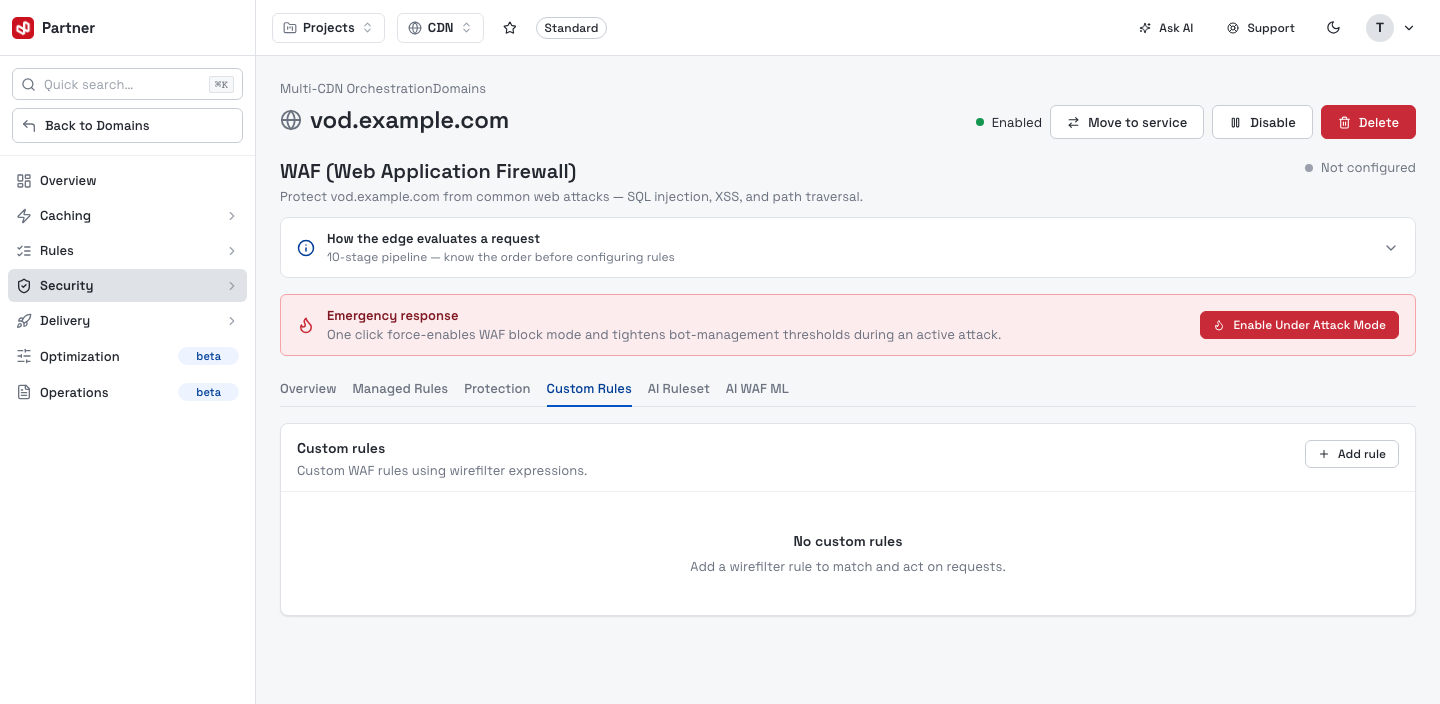
Task: Expand the Caching chevron
Action: pyautogui.click(x=231, y=216)
